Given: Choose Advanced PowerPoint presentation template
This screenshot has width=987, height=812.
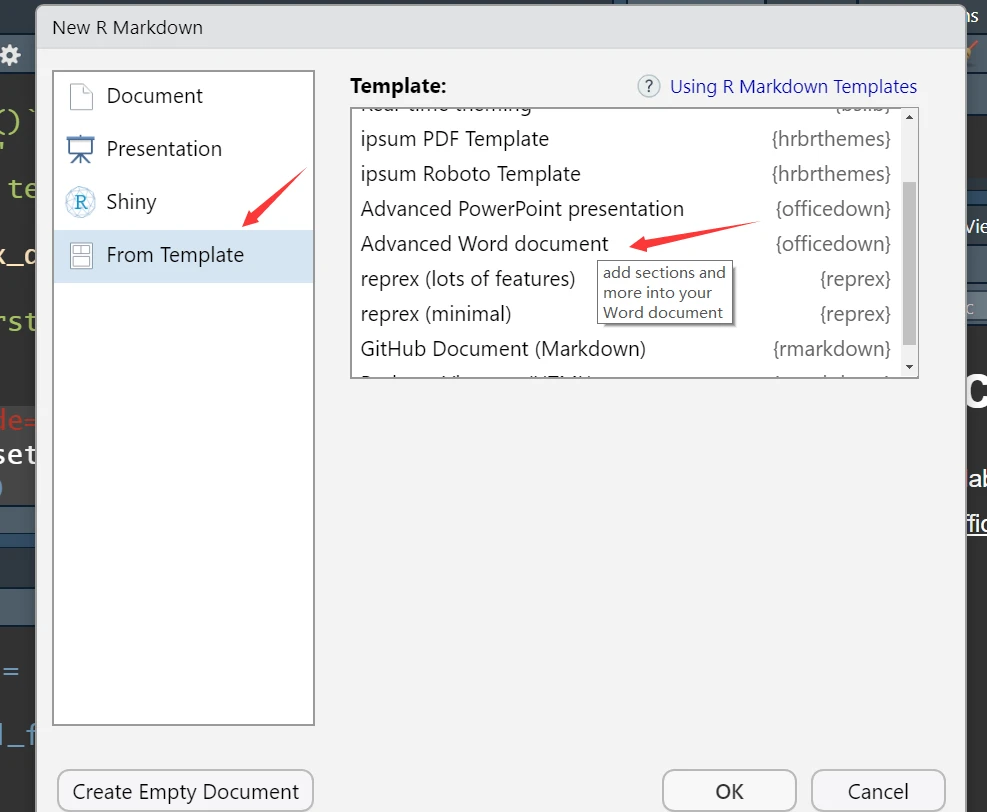Looking at the screenshot, I should (522, 209).
